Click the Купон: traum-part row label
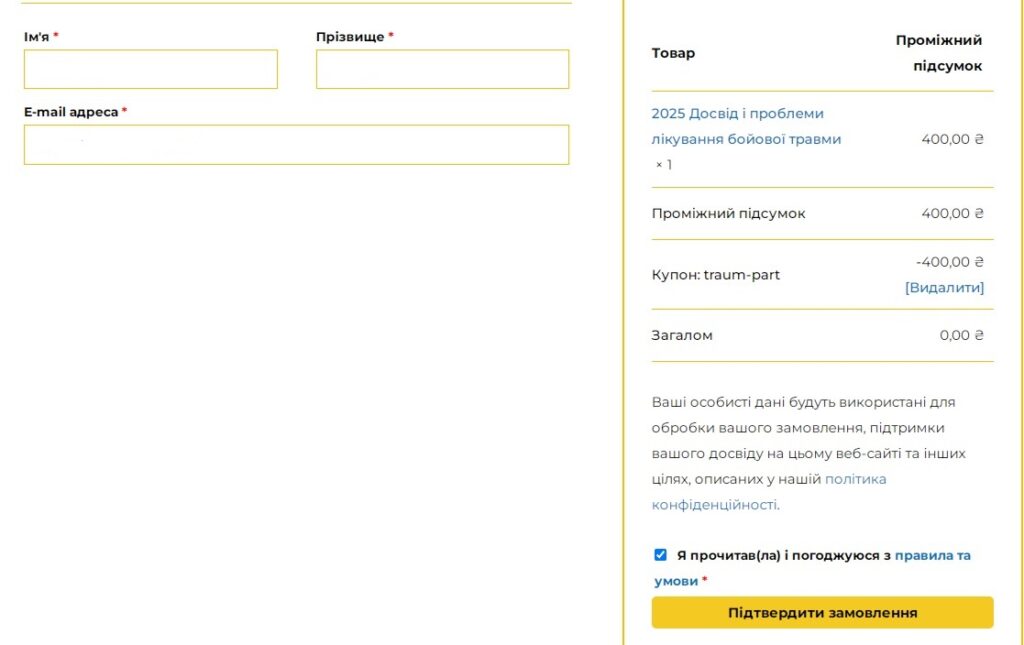The image size is (1024, 645). tap(715, 274)
